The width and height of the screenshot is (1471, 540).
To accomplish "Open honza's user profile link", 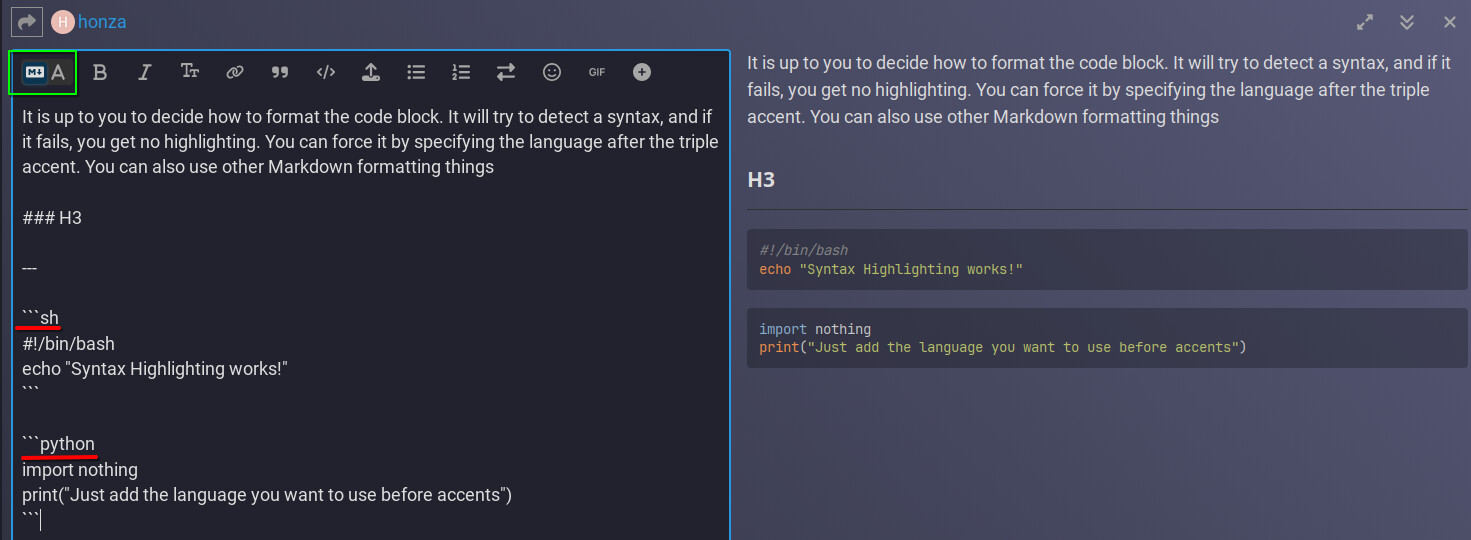I will [x=102, y=22].
